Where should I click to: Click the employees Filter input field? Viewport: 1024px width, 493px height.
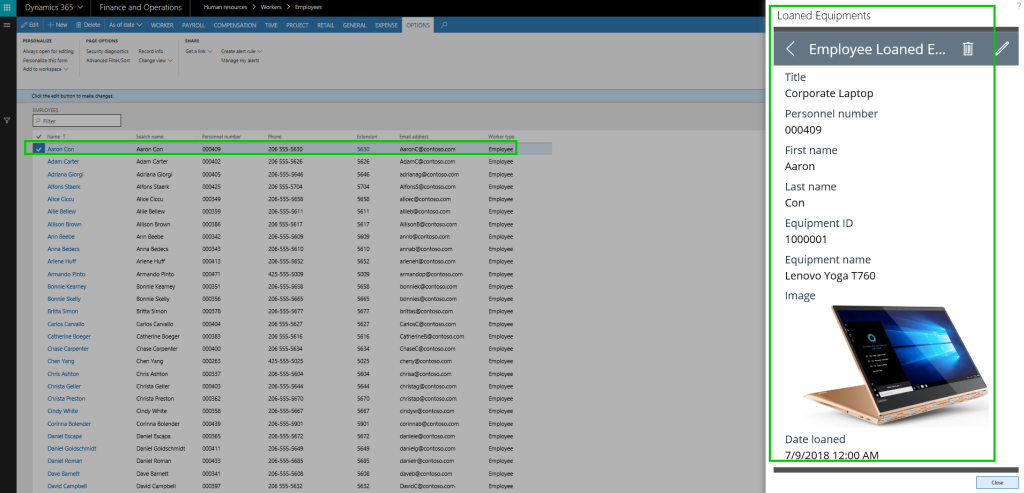[x=77, y=121]
